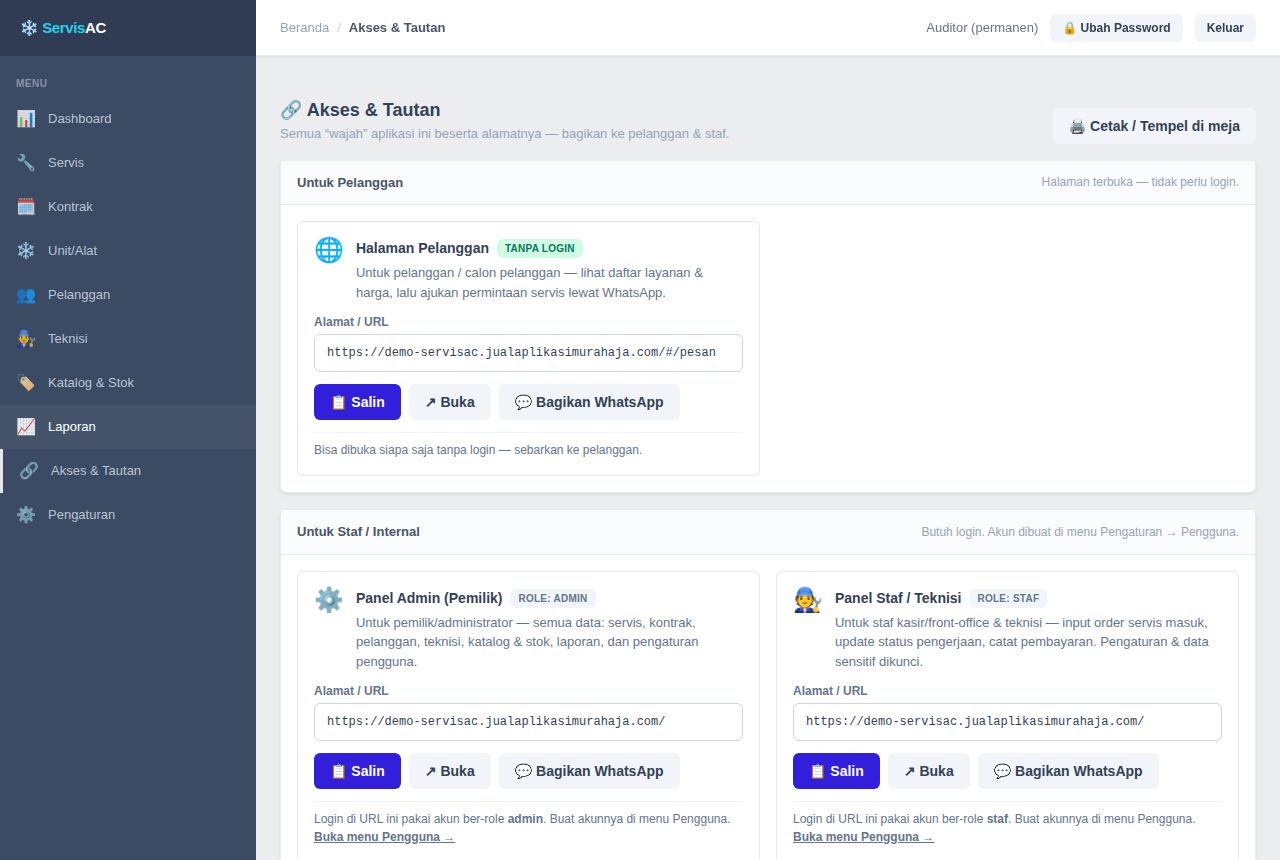Go to Laporan in the sidebar menu
1280x860 pixels.
click(128, 427)
